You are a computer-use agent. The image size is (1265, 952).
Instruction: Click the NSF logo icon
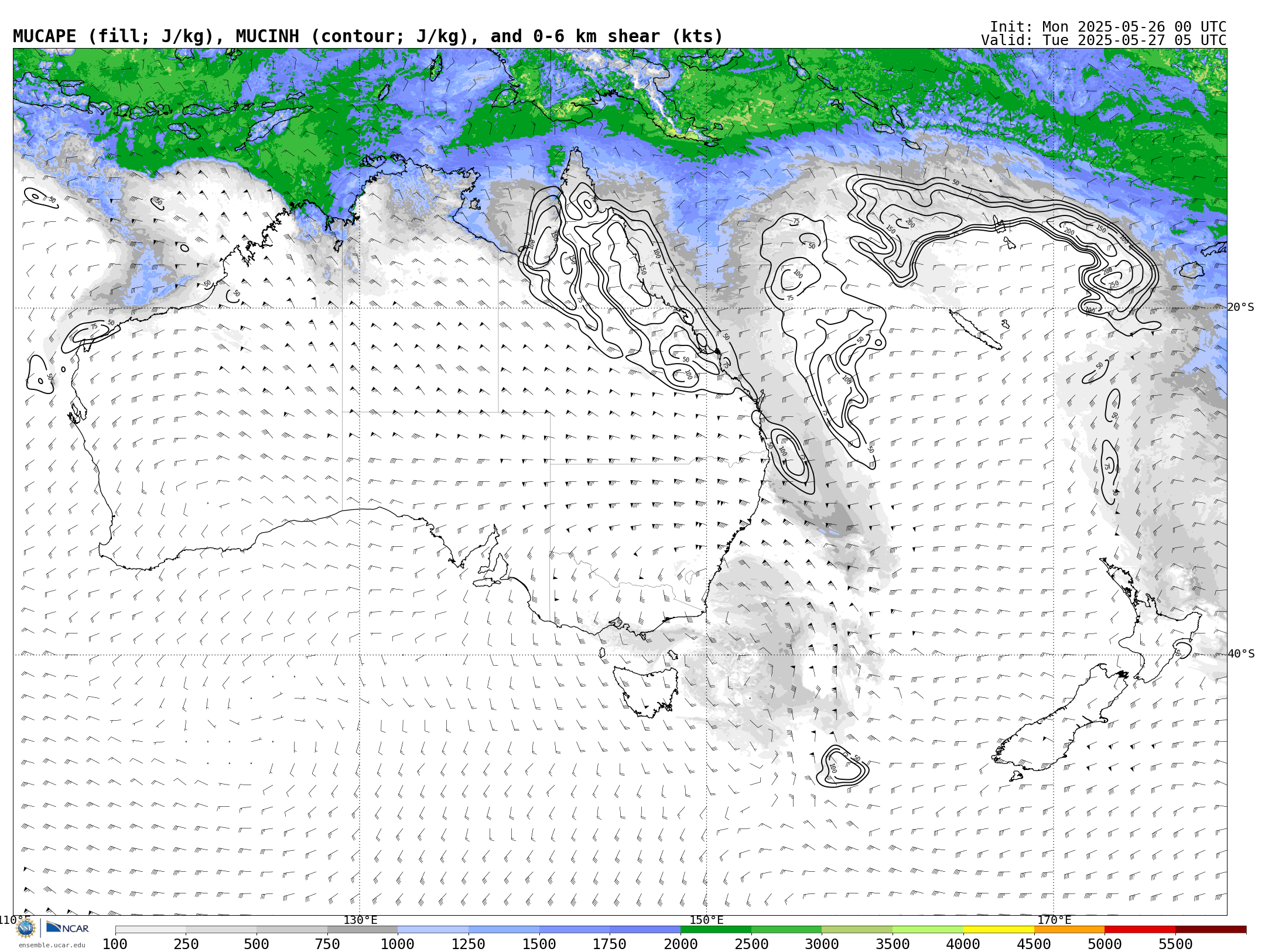coord(26,927)
